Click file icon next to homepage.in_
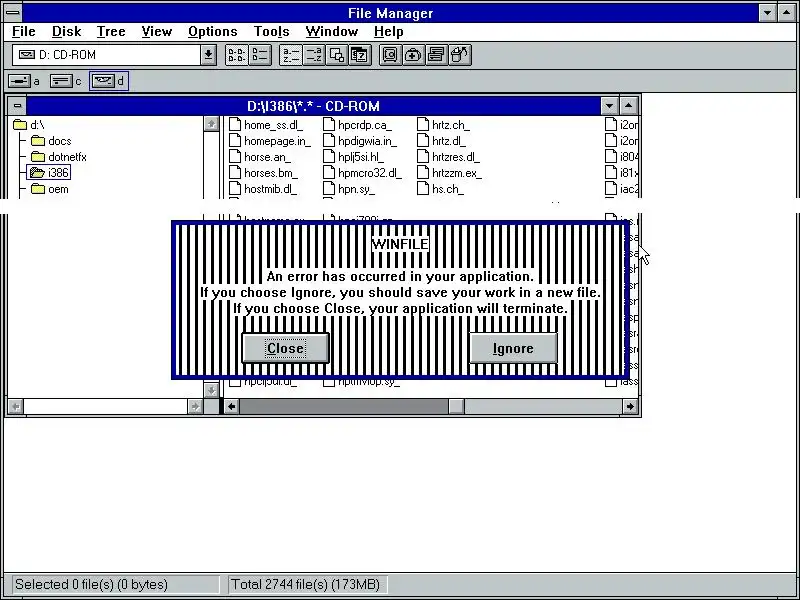800x600 pixels. pyautogui.click(x=235, y=140)
